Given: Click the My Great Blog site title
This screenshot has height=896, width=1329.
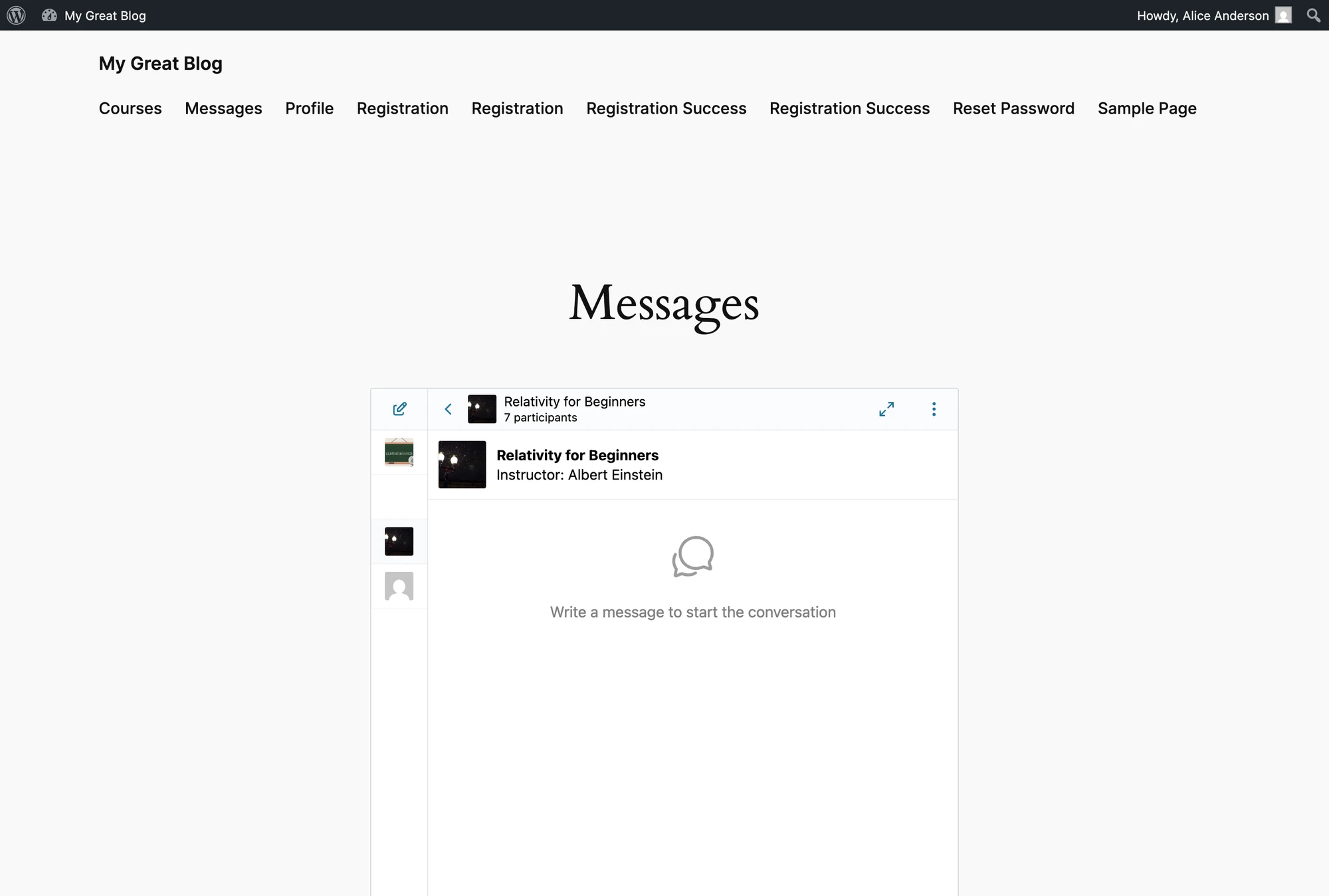Looking at the screenshot, I should (161, 64).
